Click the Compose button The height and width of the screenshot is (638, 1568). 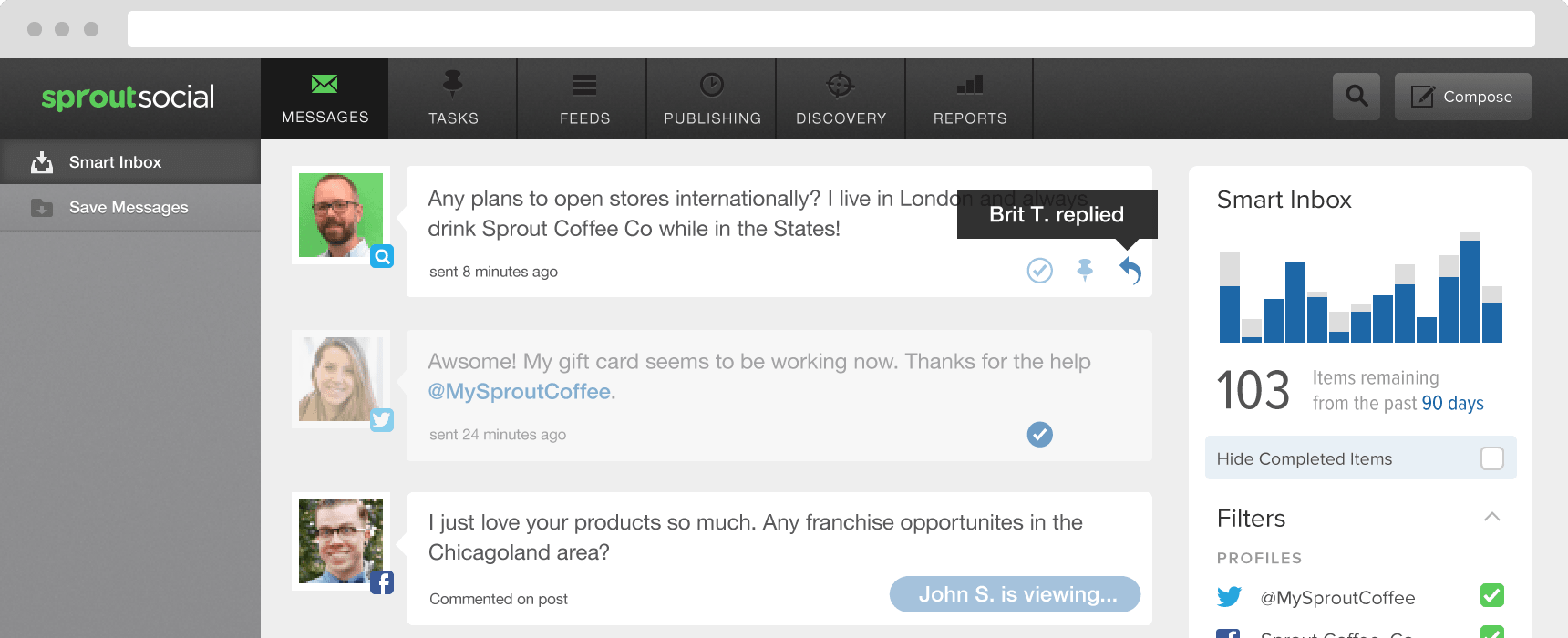click(x=1463, y=97)
